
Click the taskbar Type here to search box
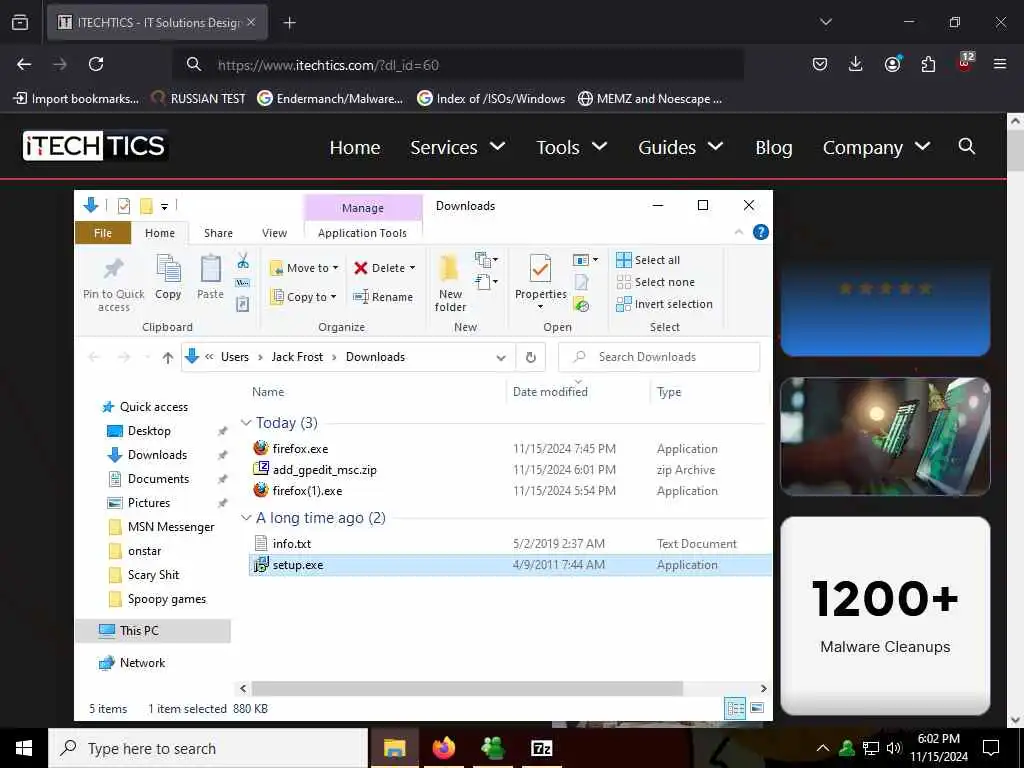(208, 748)
